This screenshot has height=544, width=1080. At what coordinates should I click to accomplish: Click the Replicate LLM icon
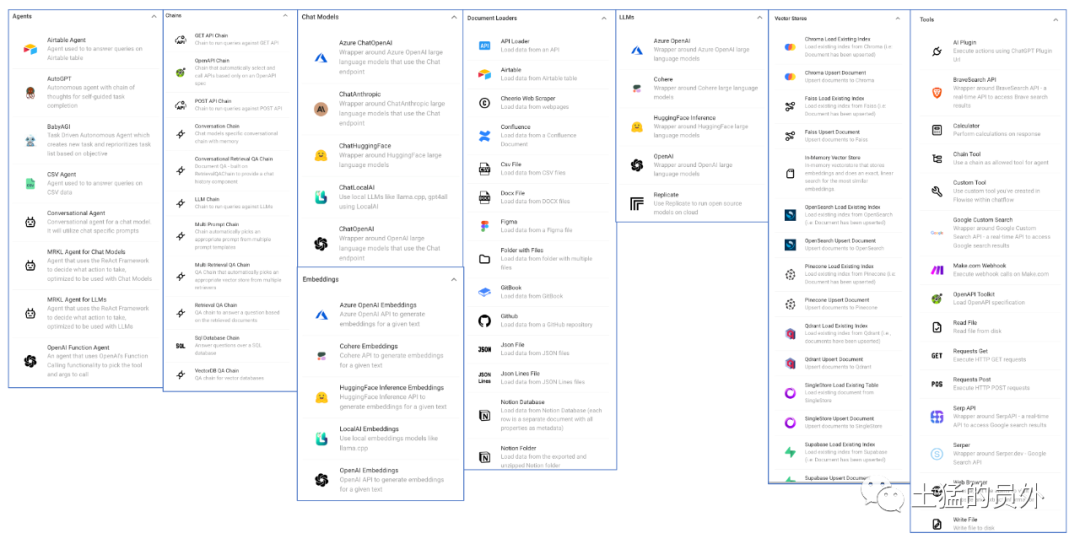pyautogui.click(x=637, y=204)
